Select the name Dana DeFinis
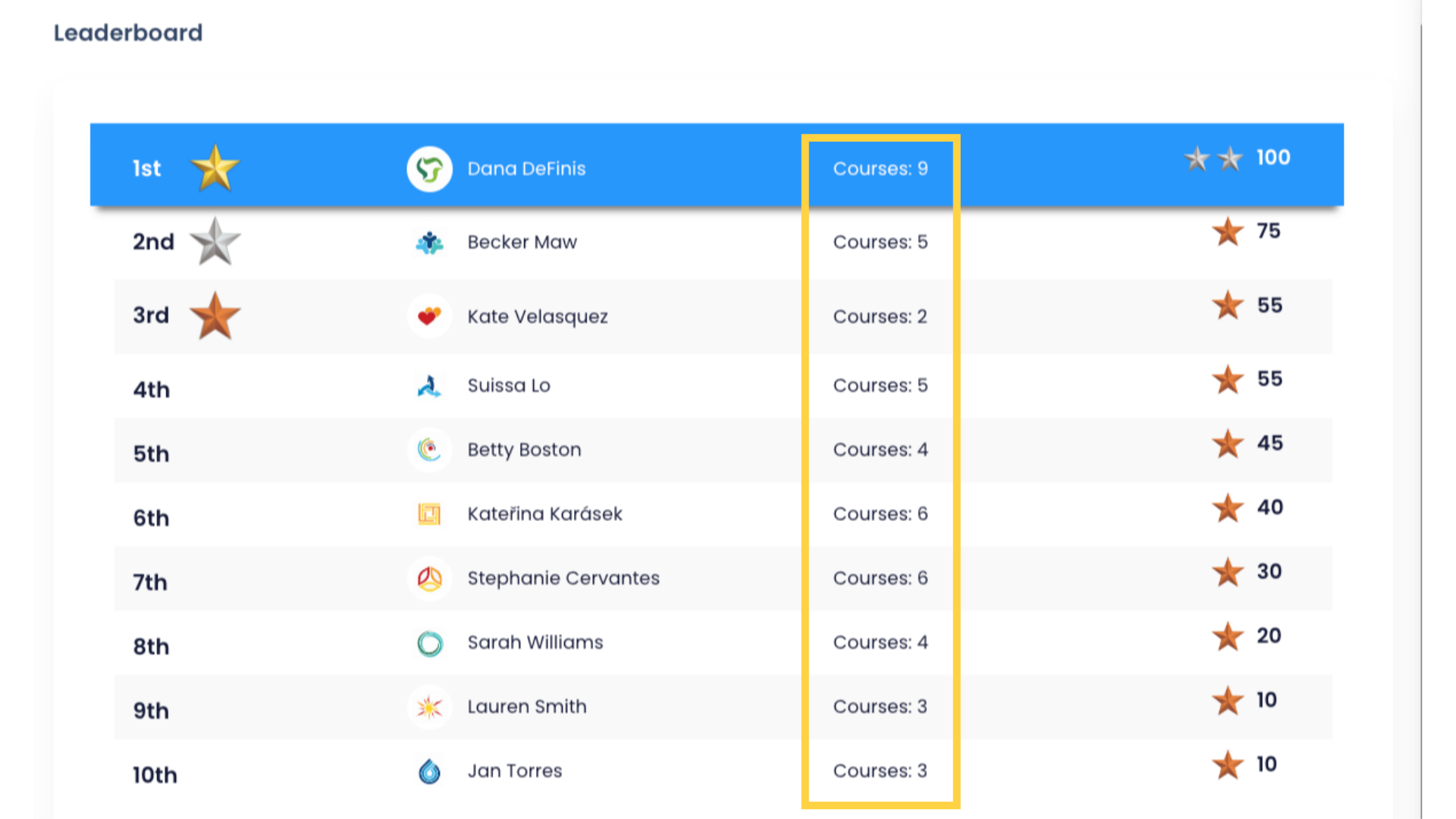The width and height of the screenshot is (1456, 819). click(526, 168)
